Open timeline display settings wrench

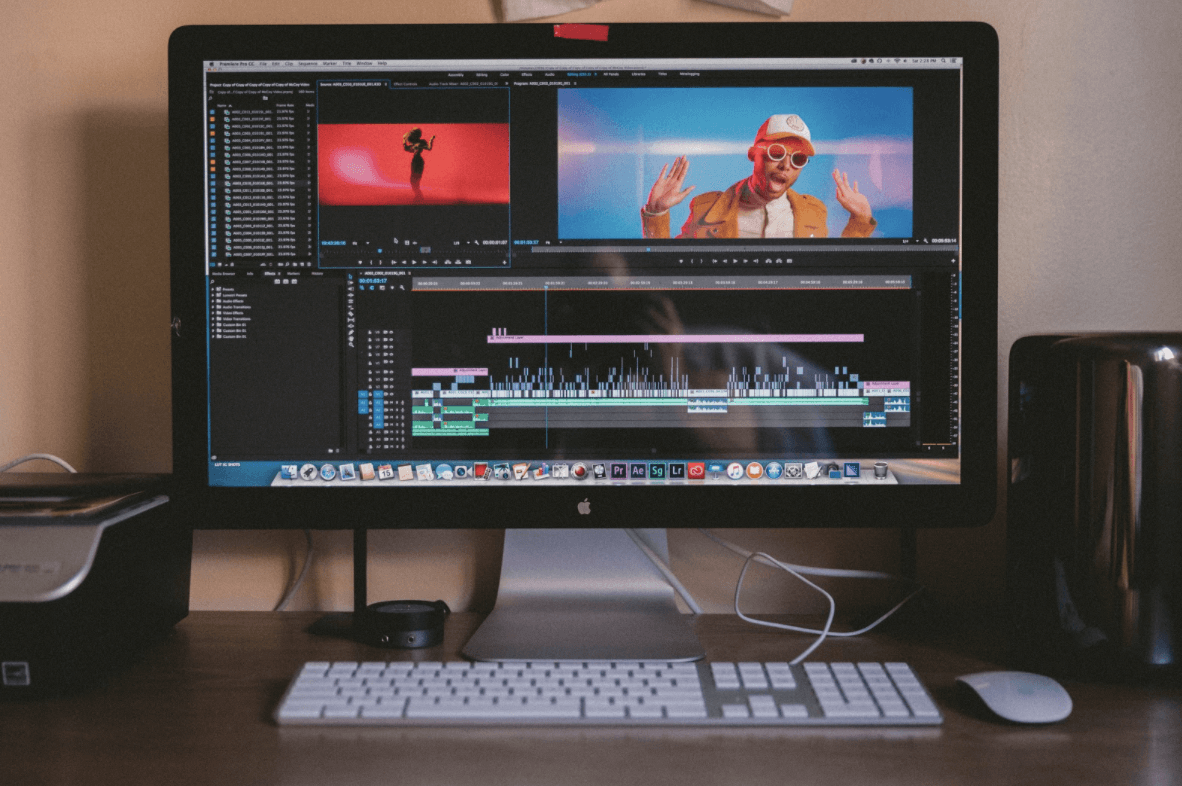point(402,288)
